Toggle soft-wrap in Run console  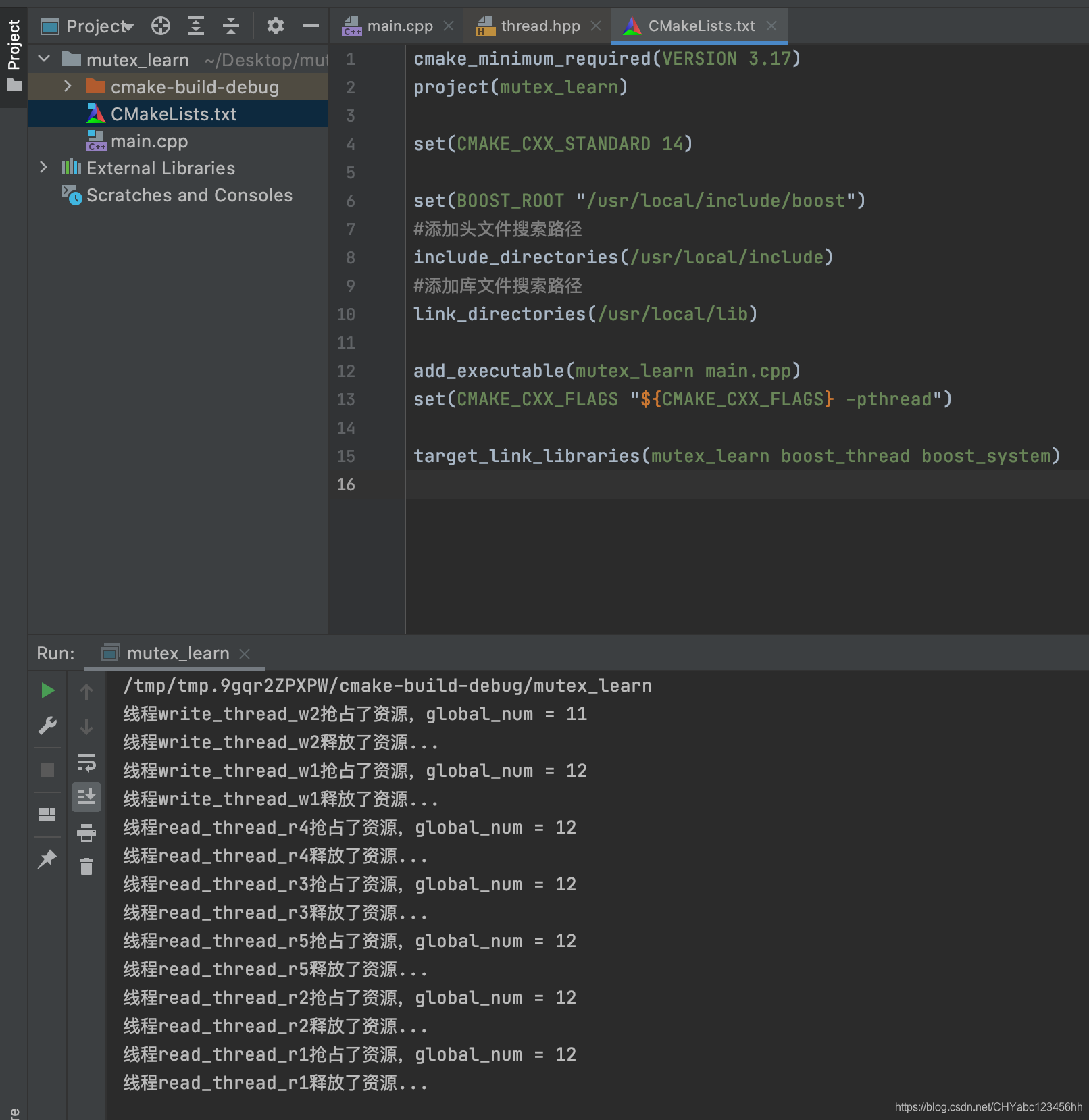point(86,763)
